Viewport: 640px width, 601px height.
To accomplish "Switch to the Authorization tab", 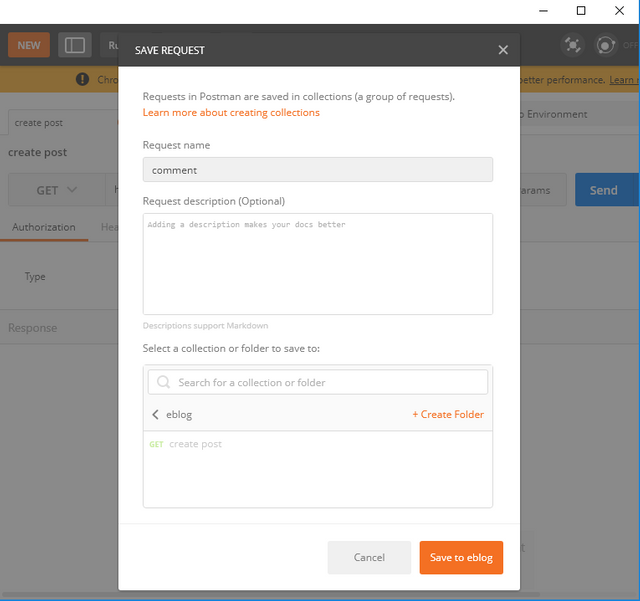I will [x=43, y=227].
